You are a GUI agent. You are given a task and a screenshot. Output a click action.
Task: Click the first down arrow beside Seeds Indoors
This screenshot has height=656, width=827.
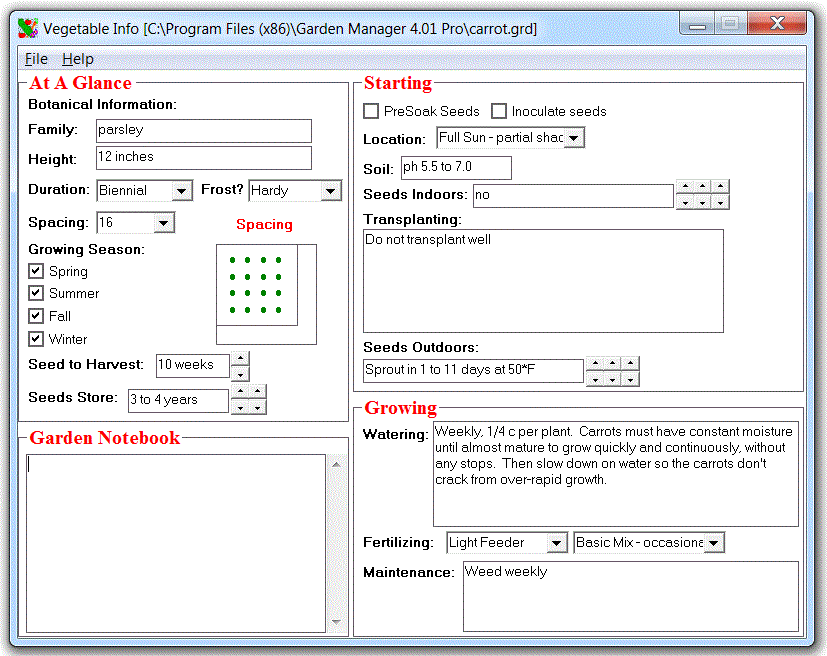point(685,202)
